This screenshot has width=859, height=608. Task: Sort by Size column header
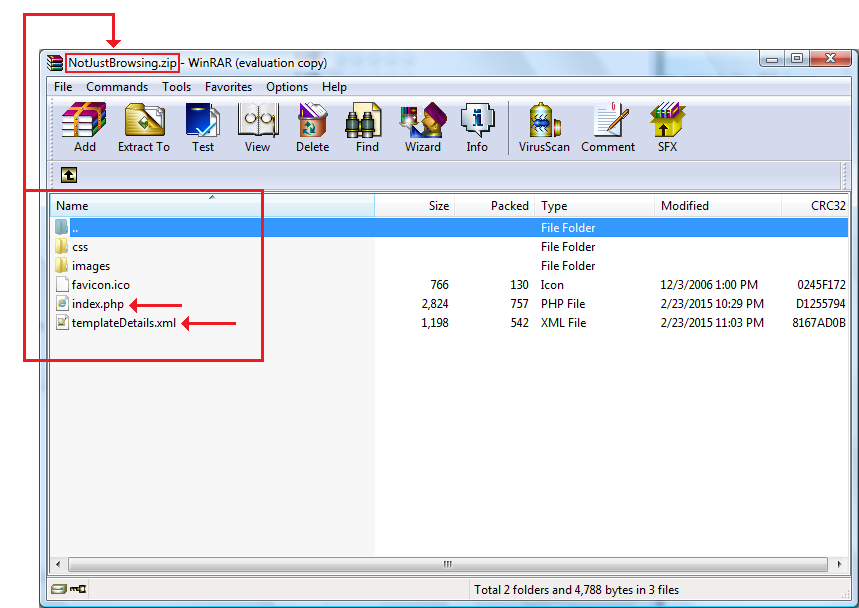(438, 206)
